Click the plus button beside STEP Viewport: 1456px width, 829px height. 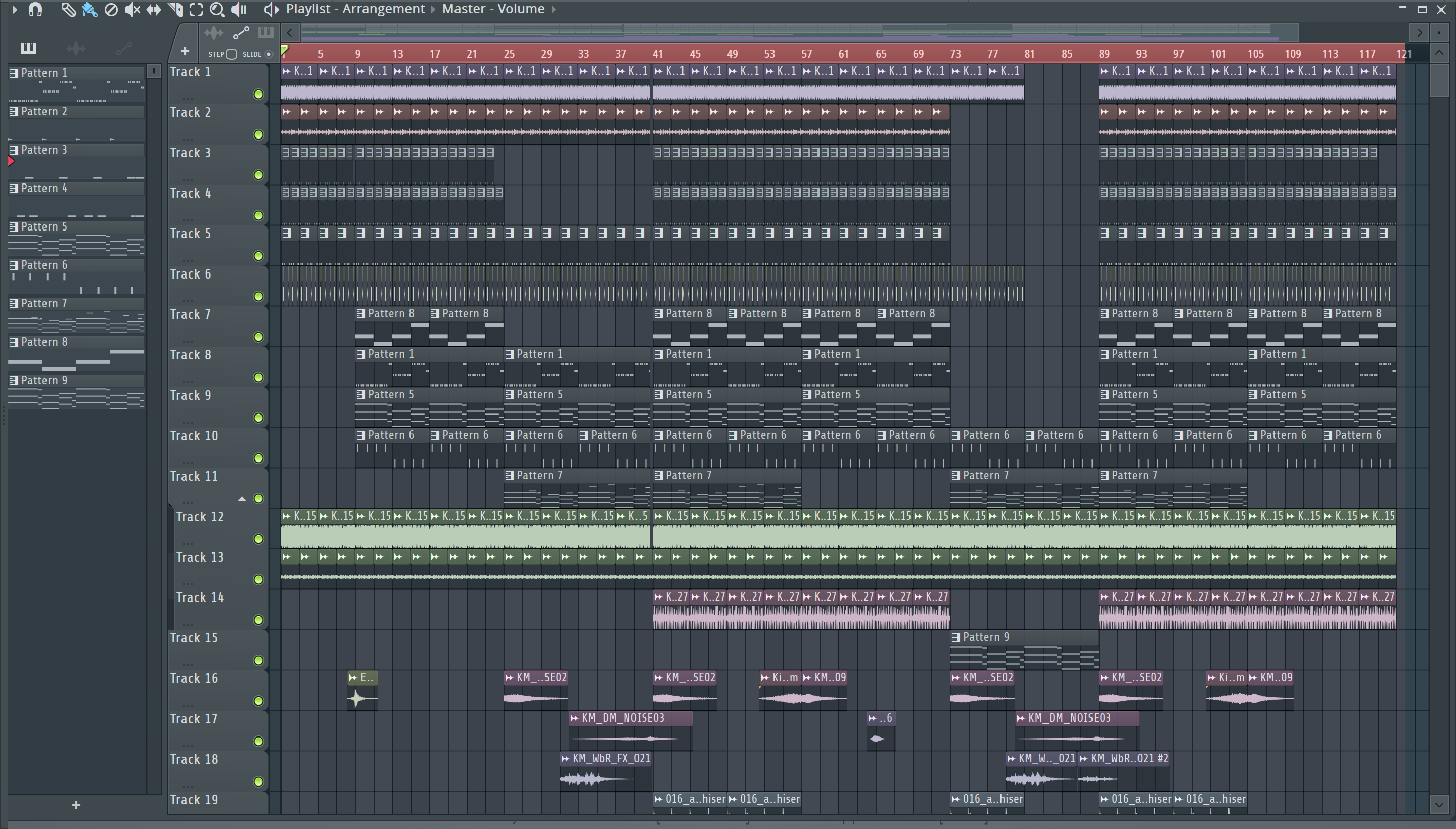pyautogui.click(x=185, y=52)
